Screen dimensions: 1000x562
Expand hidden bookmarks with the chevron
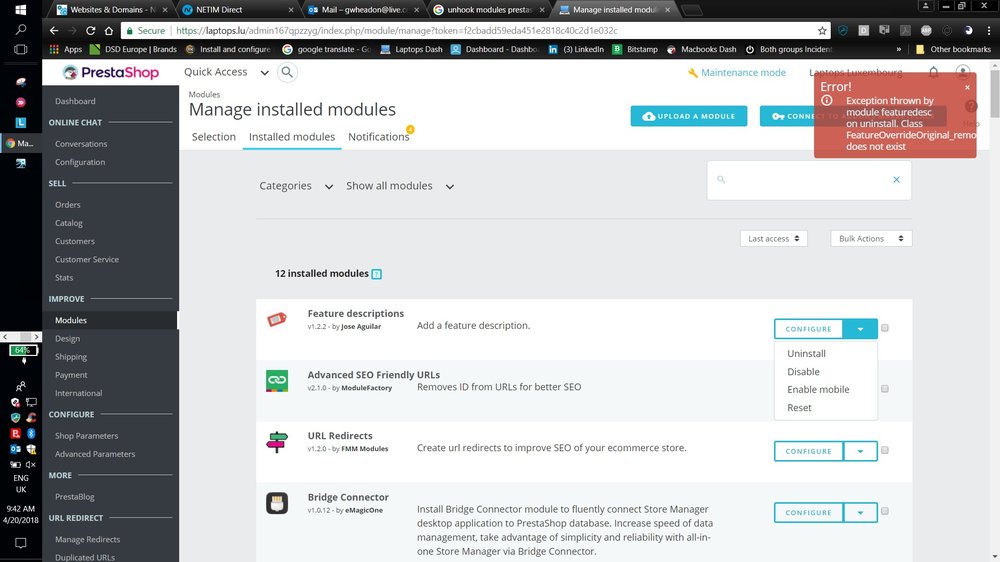(899, 49)
